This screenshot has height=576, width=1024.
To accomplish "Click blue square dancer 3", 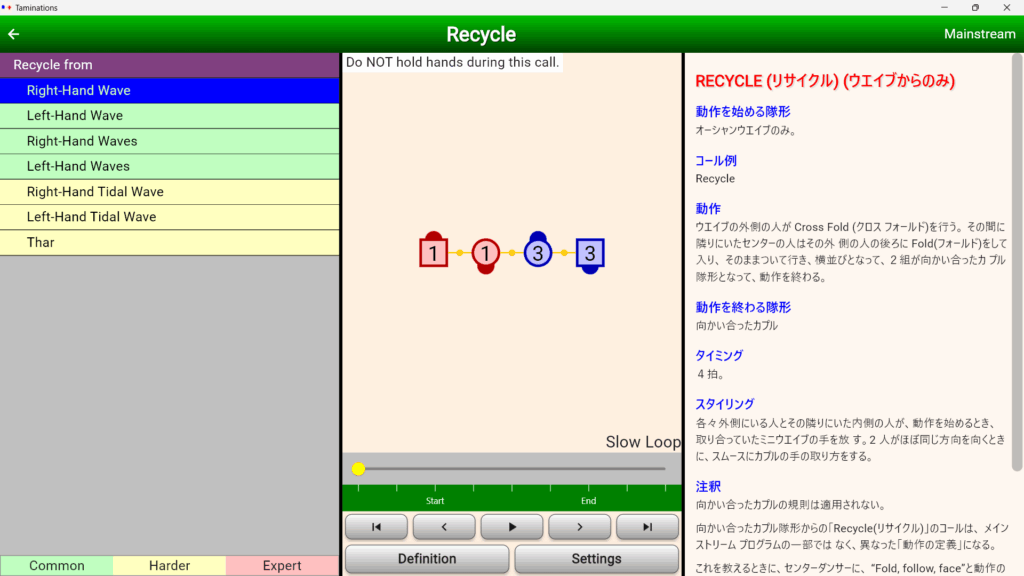I will (590, 255).
